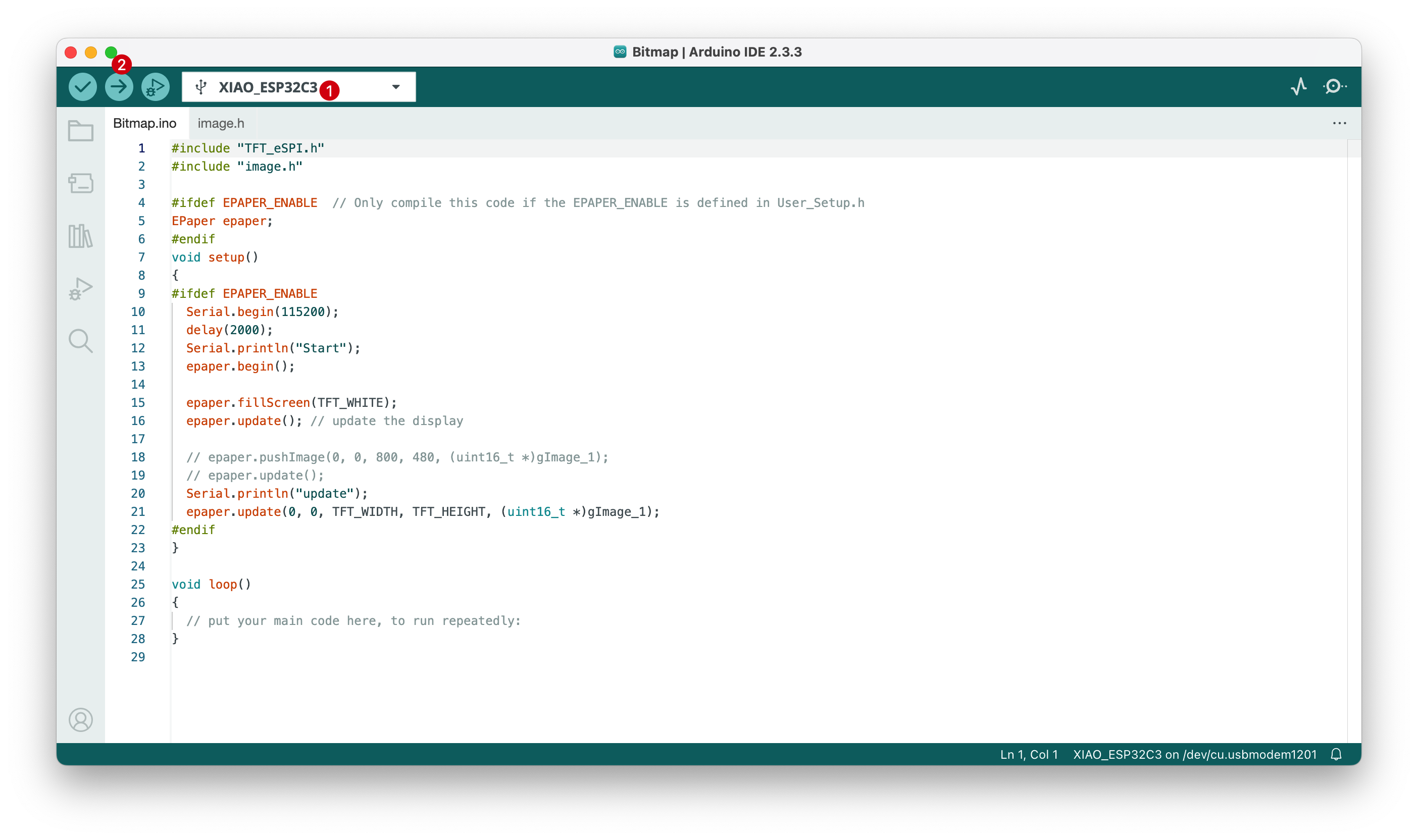Click on '#include "image.h"' line
1418x840 pixels.
pyautogui.click(x=237, y=167)
